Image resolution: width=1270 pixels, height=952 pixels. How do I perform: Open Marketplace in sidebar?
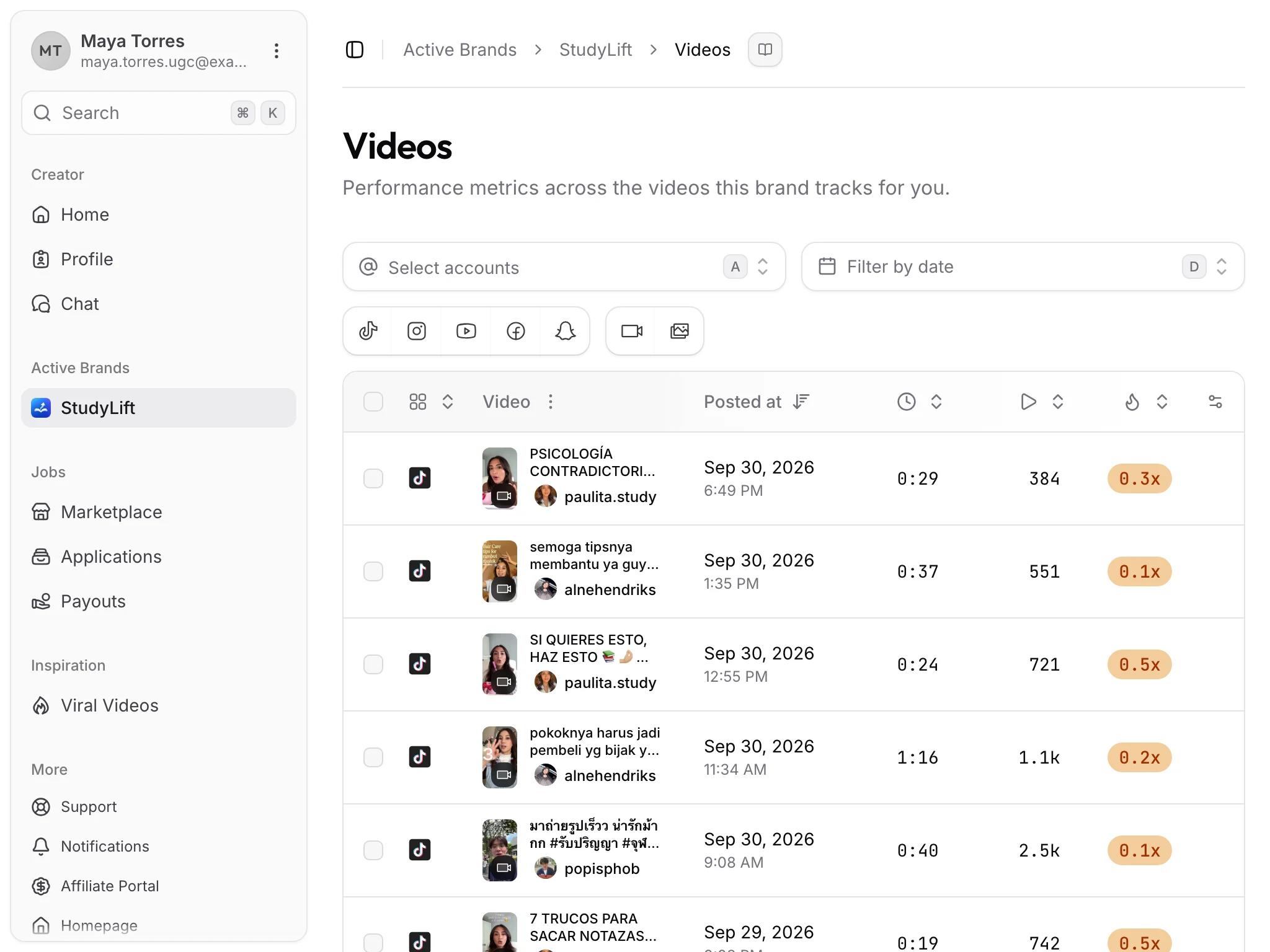(x=159, y=512)
